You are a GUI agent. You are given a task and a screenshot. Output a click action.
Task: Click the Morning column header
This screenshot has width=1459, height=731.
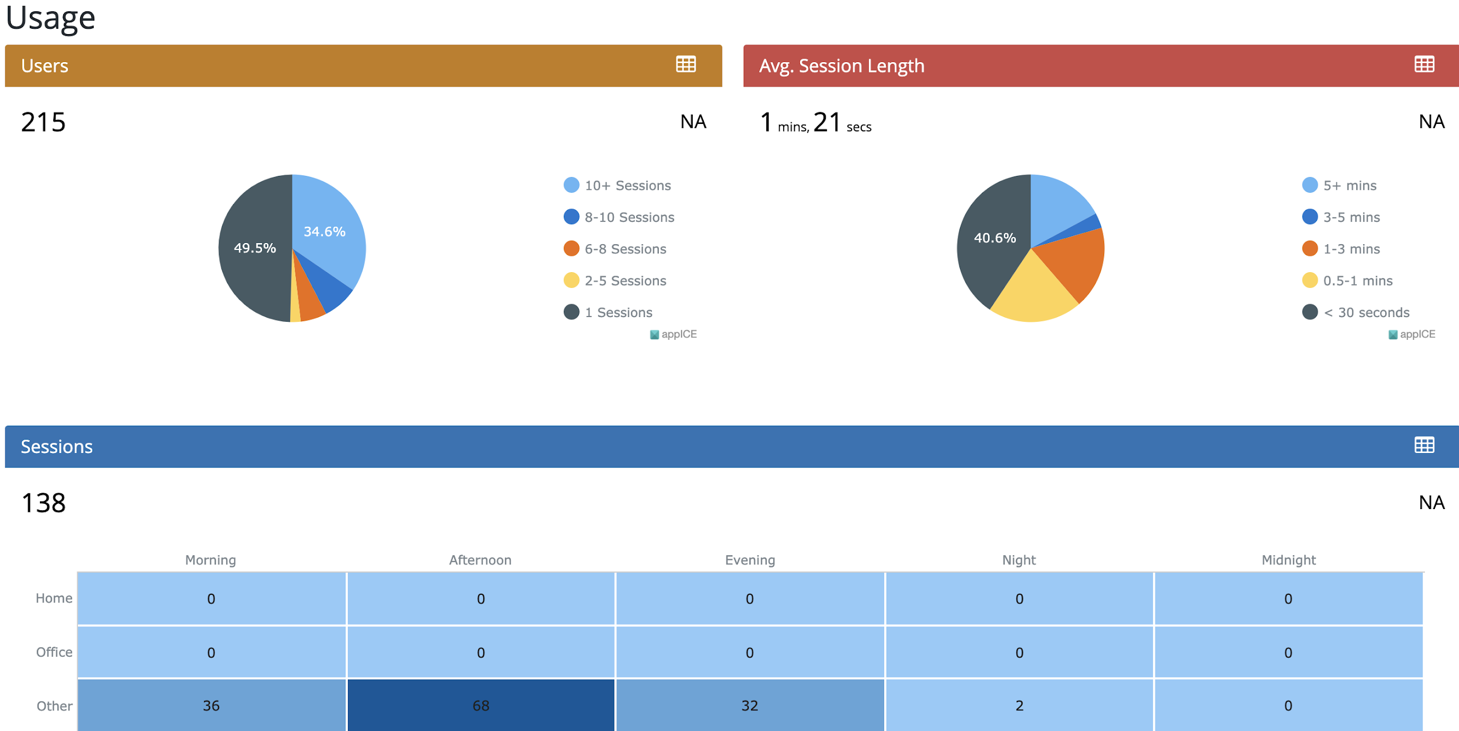(211, 560)
